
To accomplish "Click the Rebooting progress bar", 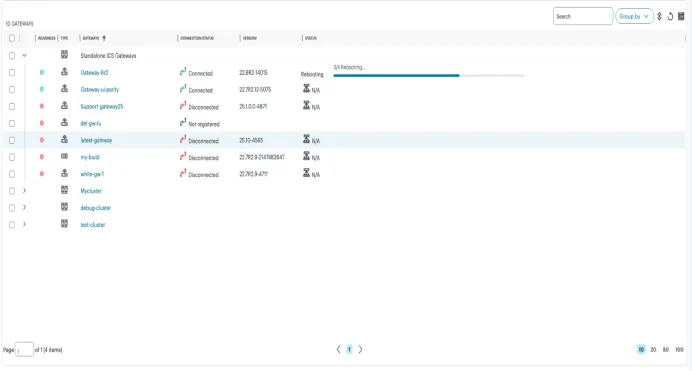I will [429, 75].
